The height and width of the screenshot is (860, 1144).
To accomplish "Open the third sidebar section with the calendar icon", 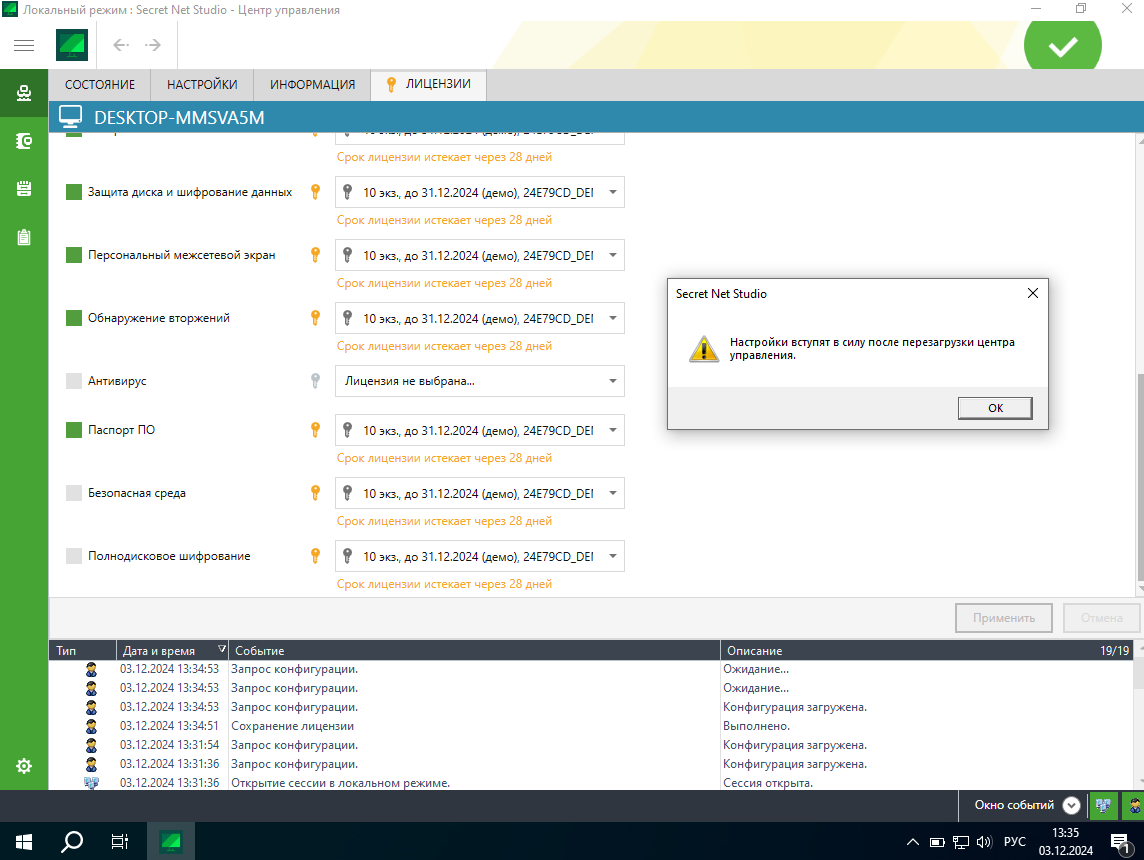I will pyautogui.click(x=24, y=189).
